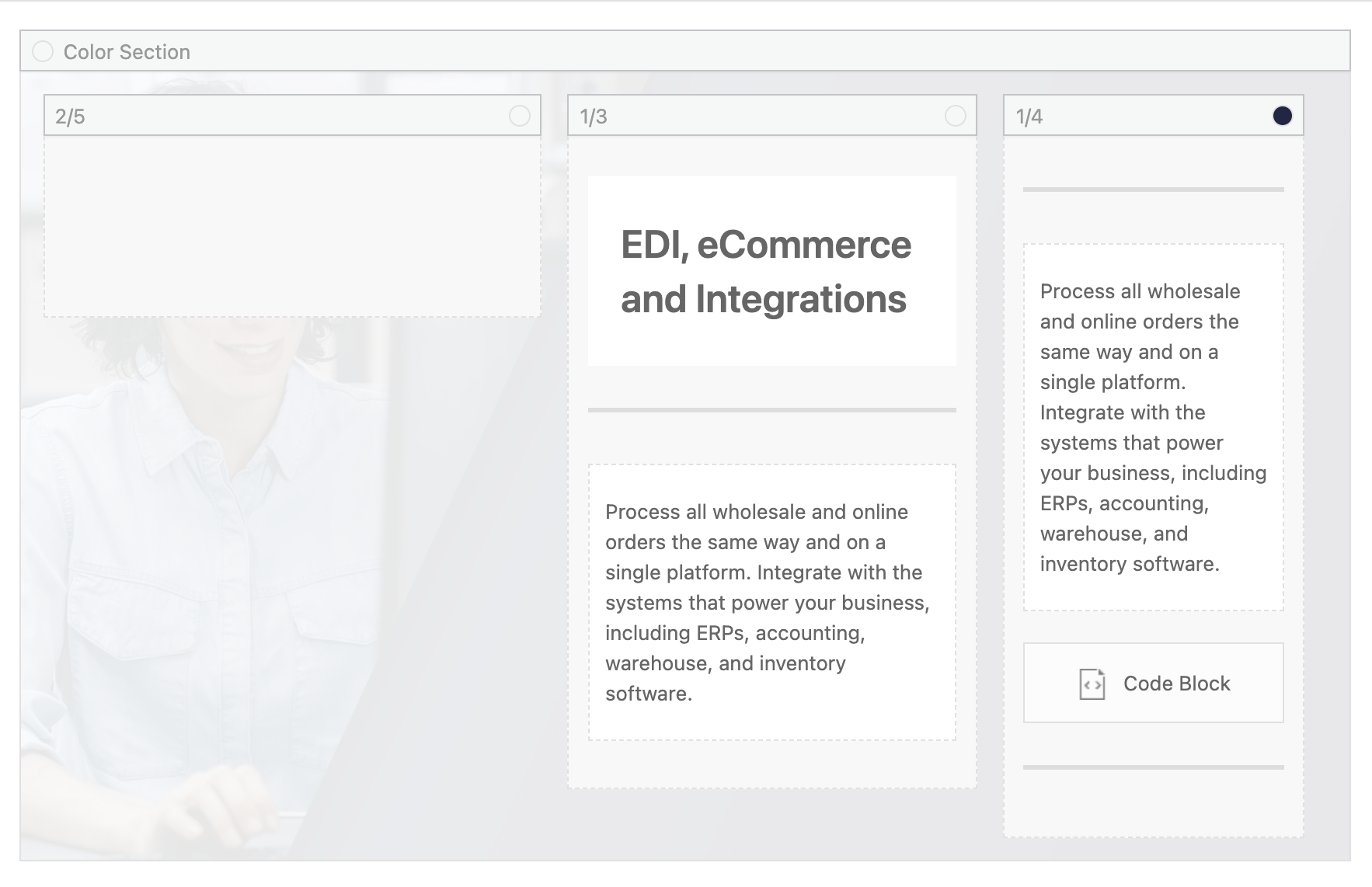
Task: Click the 1/3 column header label
Action: (594, 117)
